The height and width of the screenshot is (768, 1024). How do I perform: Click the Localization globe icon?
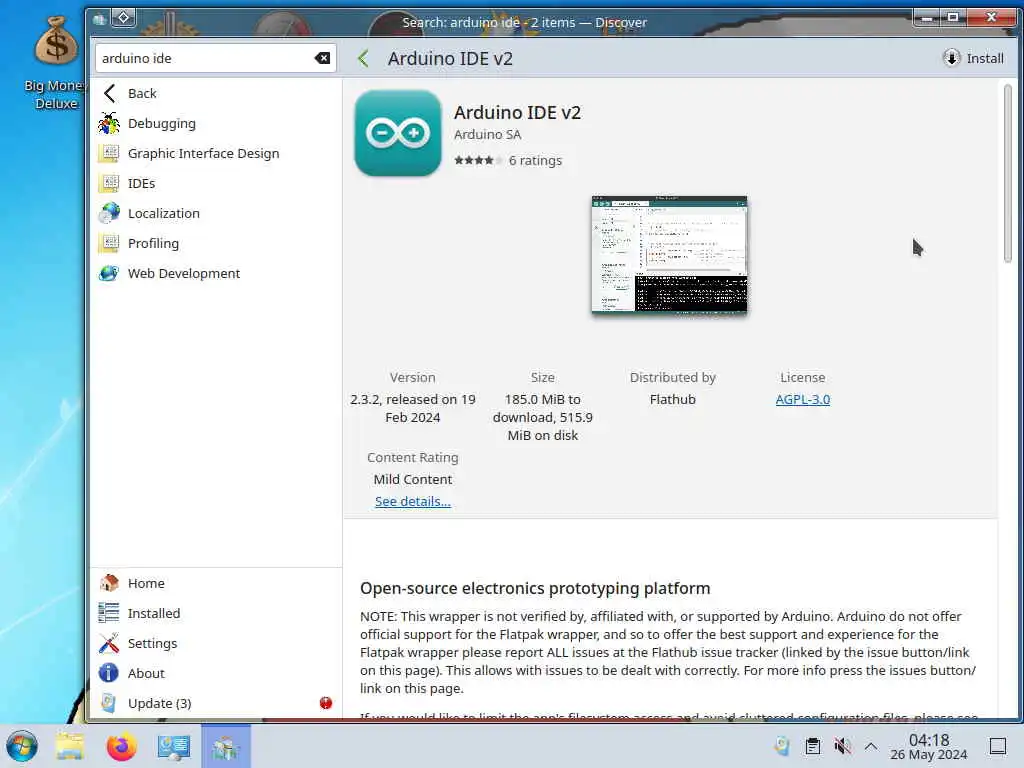[x=109, y=213]
